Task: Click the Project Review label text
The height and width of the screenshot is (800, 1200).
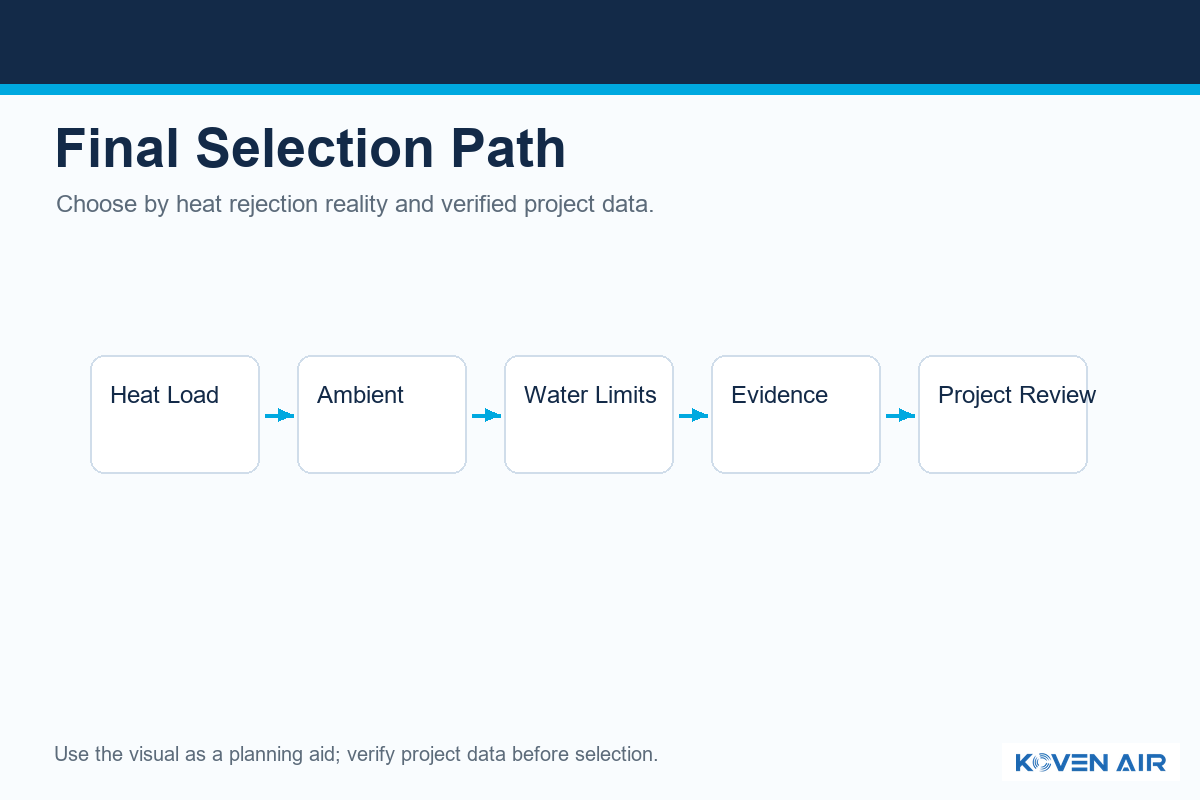Action: pos(1017,395)
